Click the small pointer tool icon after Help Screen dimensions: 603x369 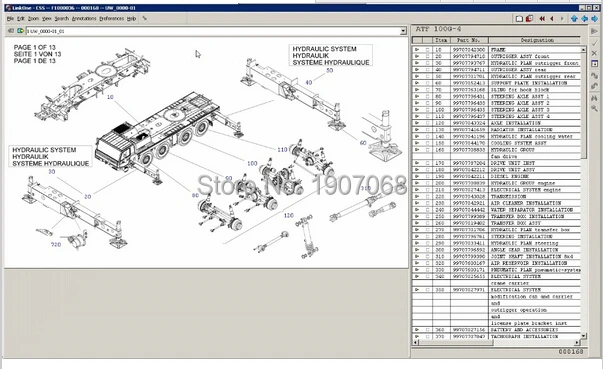tap(145, 18)
